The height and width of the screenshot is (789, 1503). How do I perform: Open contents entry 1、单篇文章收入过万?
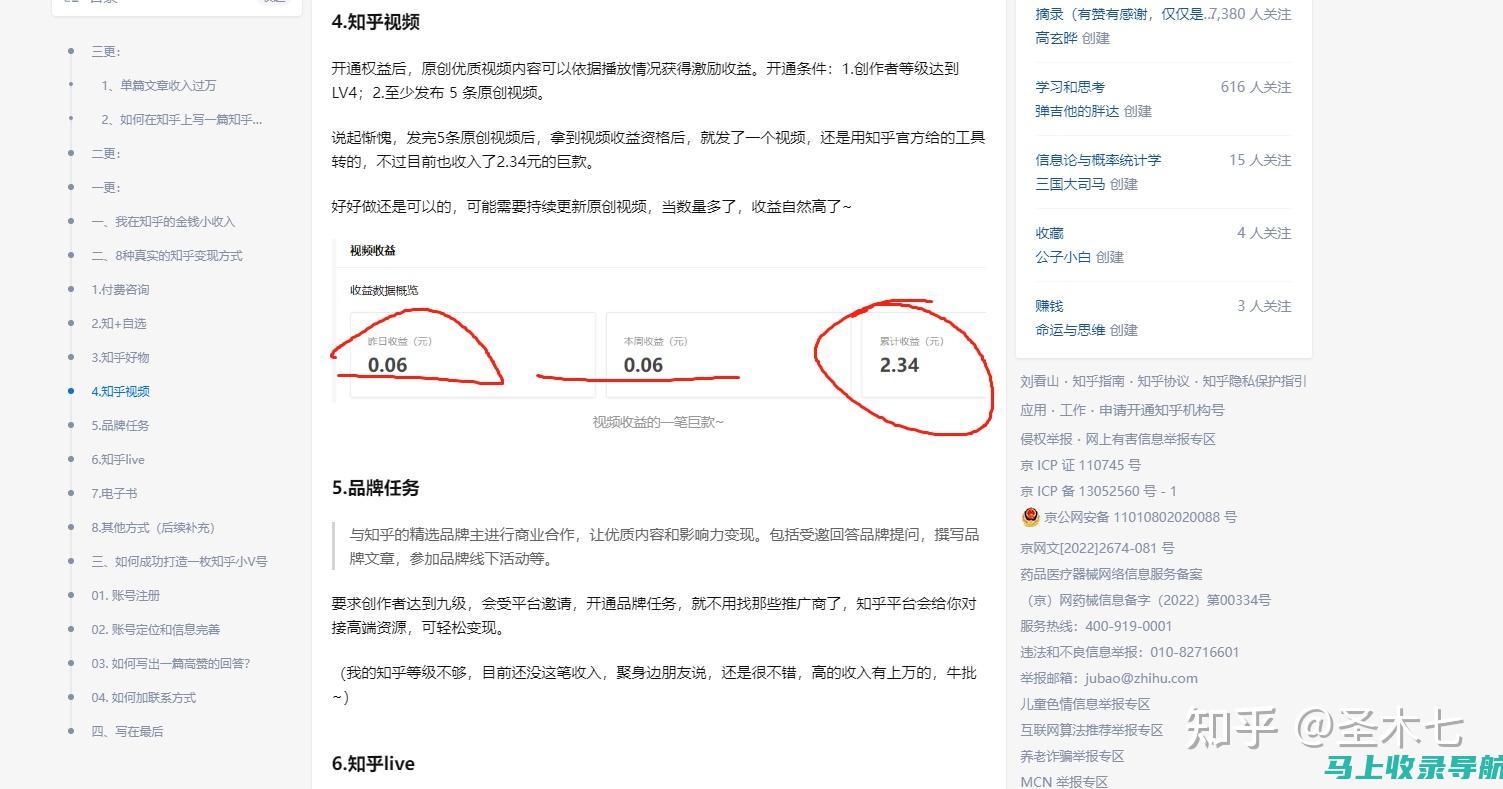(x=158, y=85)
